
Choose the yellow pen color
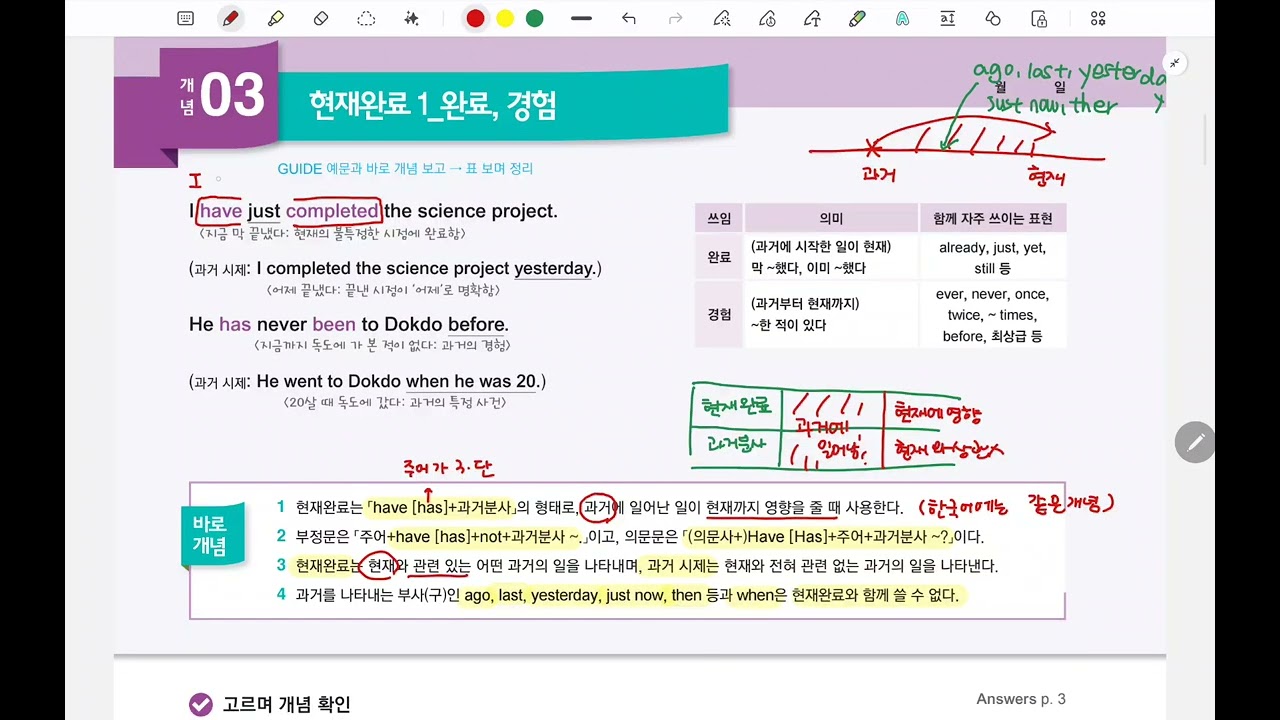click(x=505, y=18)
